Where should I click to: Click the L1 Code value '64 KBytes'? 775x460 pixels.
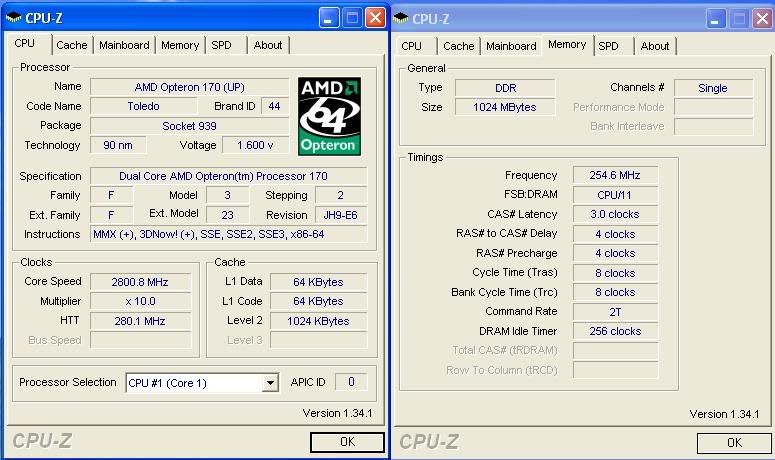(318, 301)
